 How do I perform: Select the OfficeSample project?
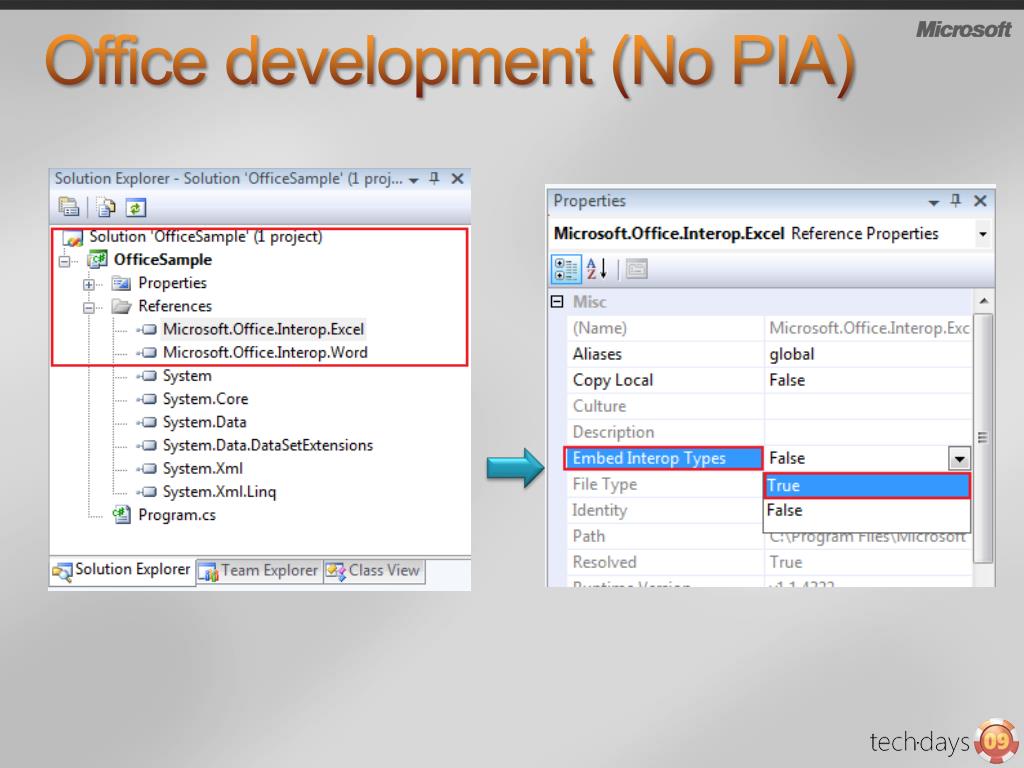coord(163,260)
